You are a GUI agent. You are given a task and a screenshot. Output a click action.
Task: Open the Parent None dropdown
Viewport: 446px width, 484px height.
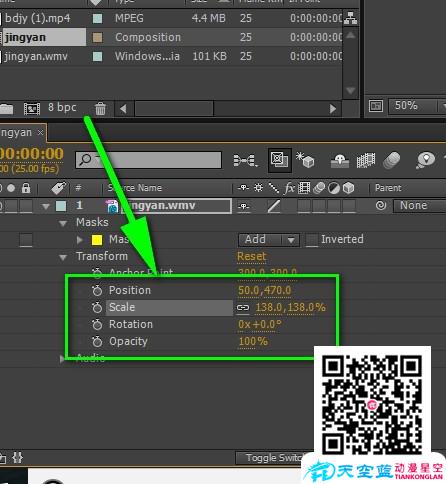pos(419,206)
